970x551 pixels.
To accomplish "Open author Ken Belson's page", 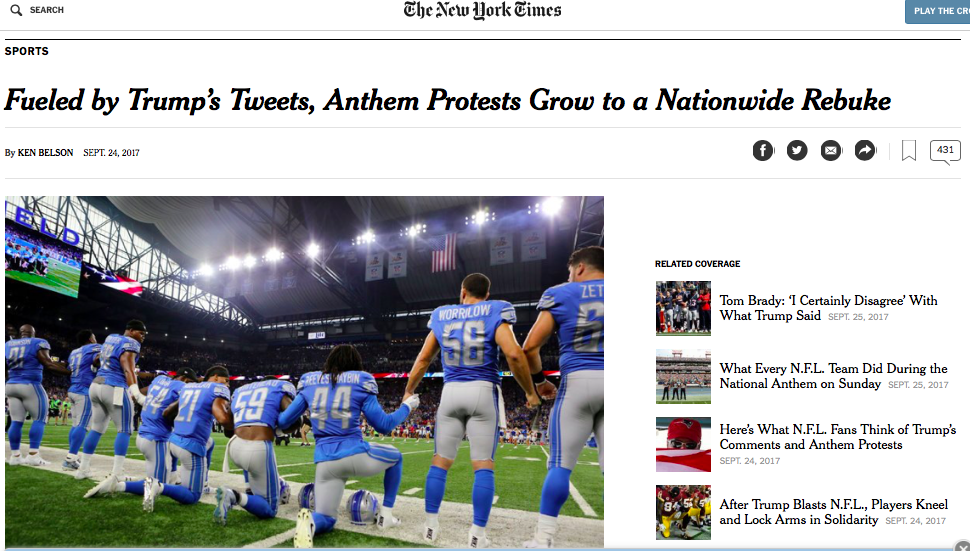I will 45,153.
